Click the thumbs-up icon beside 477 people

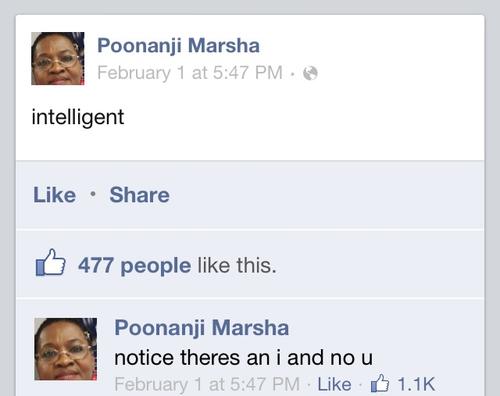[x=50, y=262]
